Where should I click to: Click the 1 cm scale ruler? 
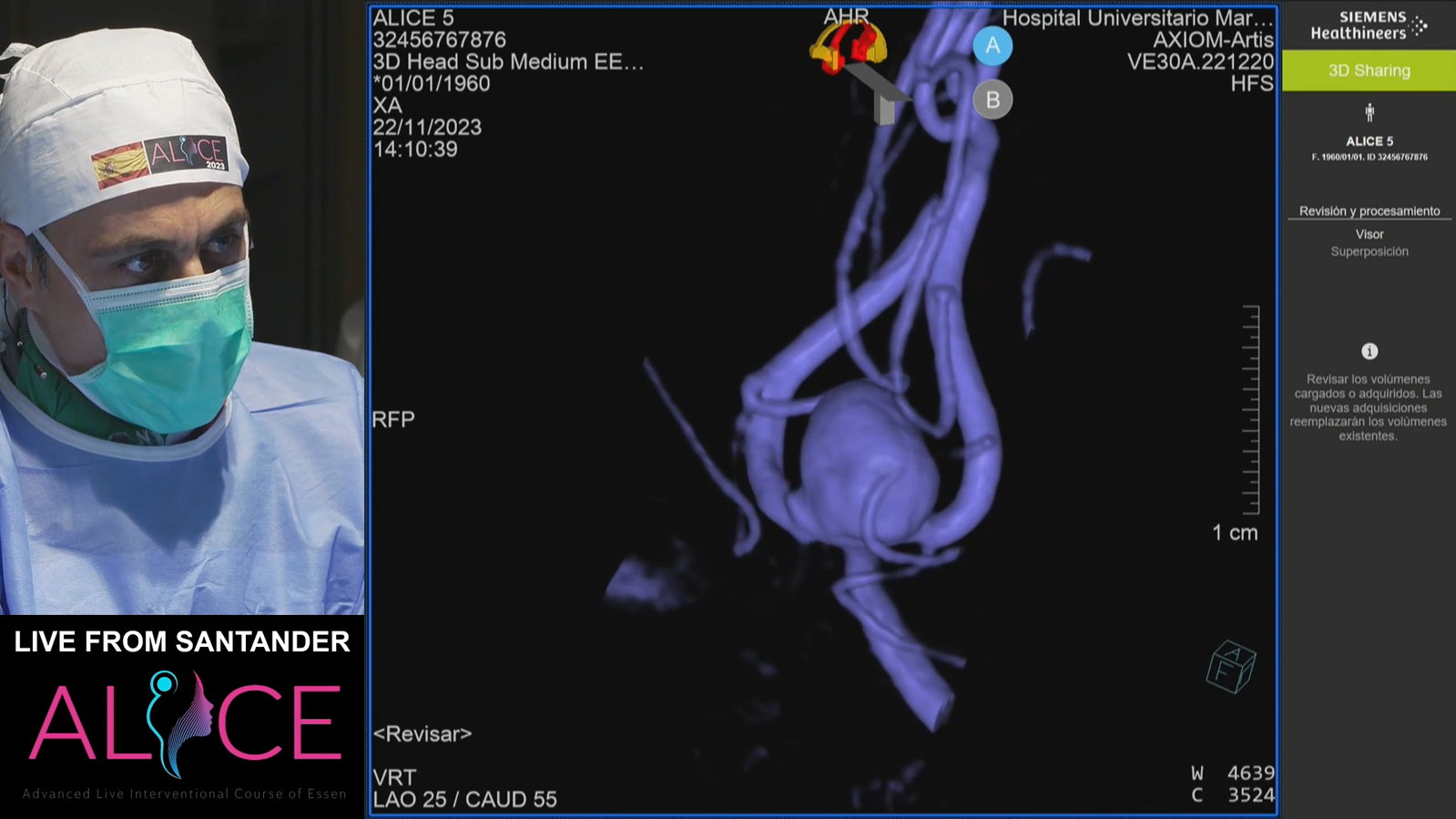pyautogui.click(x=1251, y=410)
